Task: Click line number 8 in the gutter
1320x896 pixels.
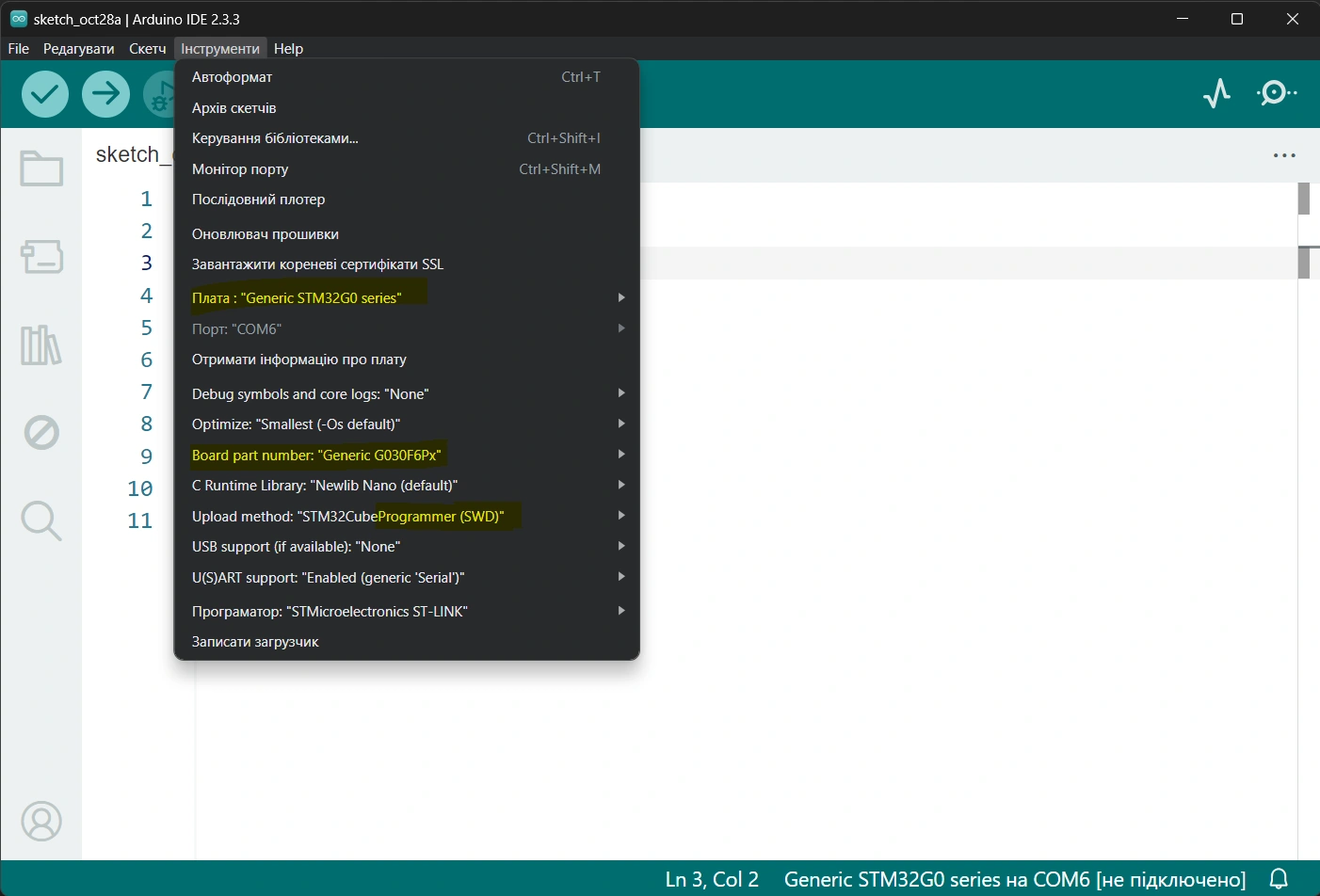Action: 146,424
